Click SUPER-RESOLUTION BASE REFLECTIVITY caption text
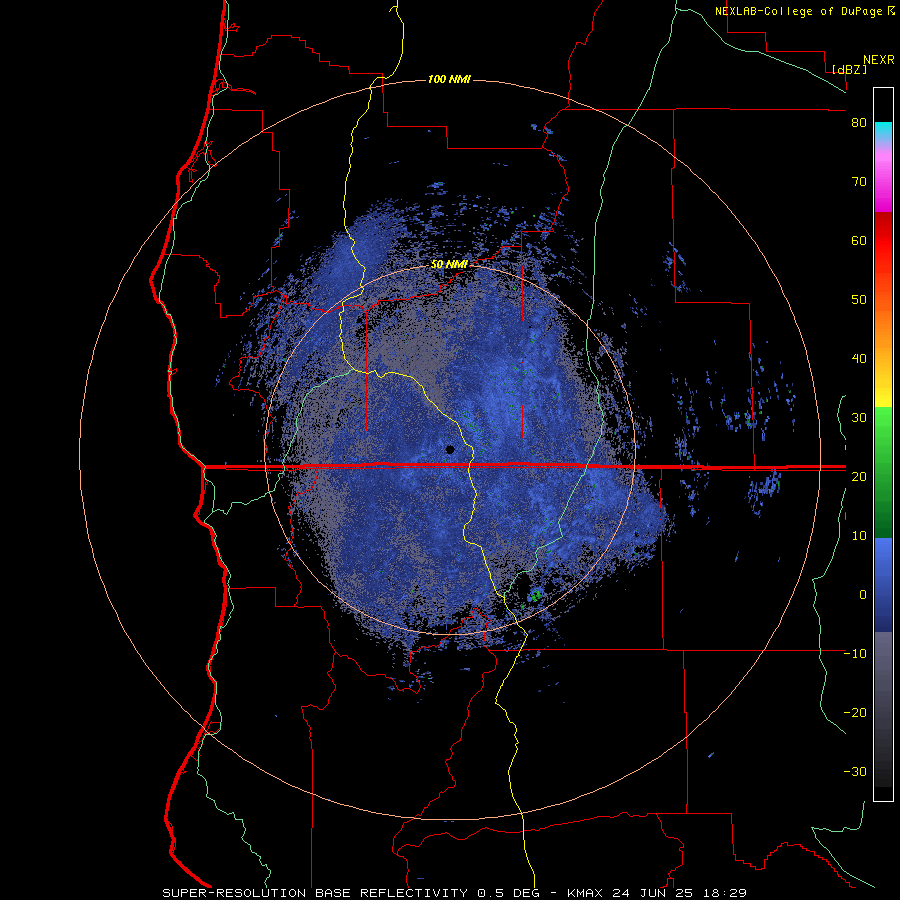The width and height of the screenshot is (900, 900). coord(315,893)
